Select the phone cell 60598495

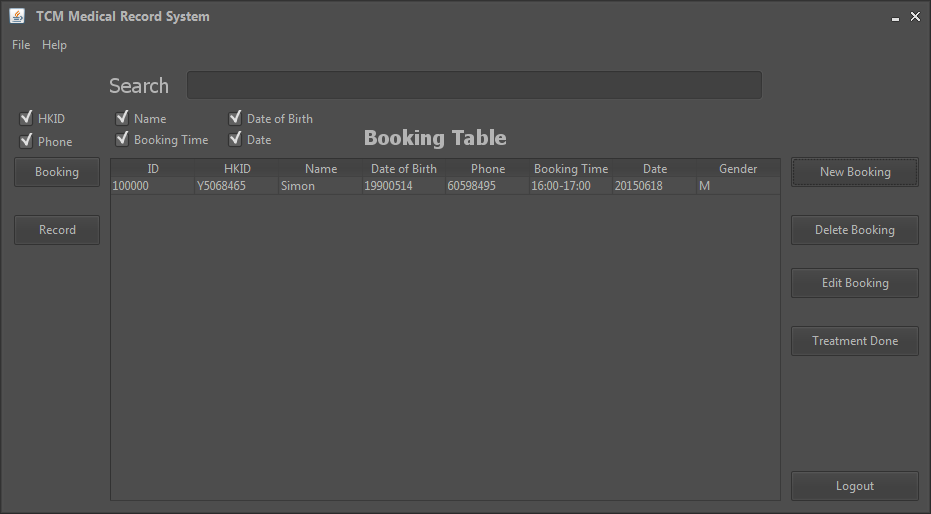(x=487, y=186)
